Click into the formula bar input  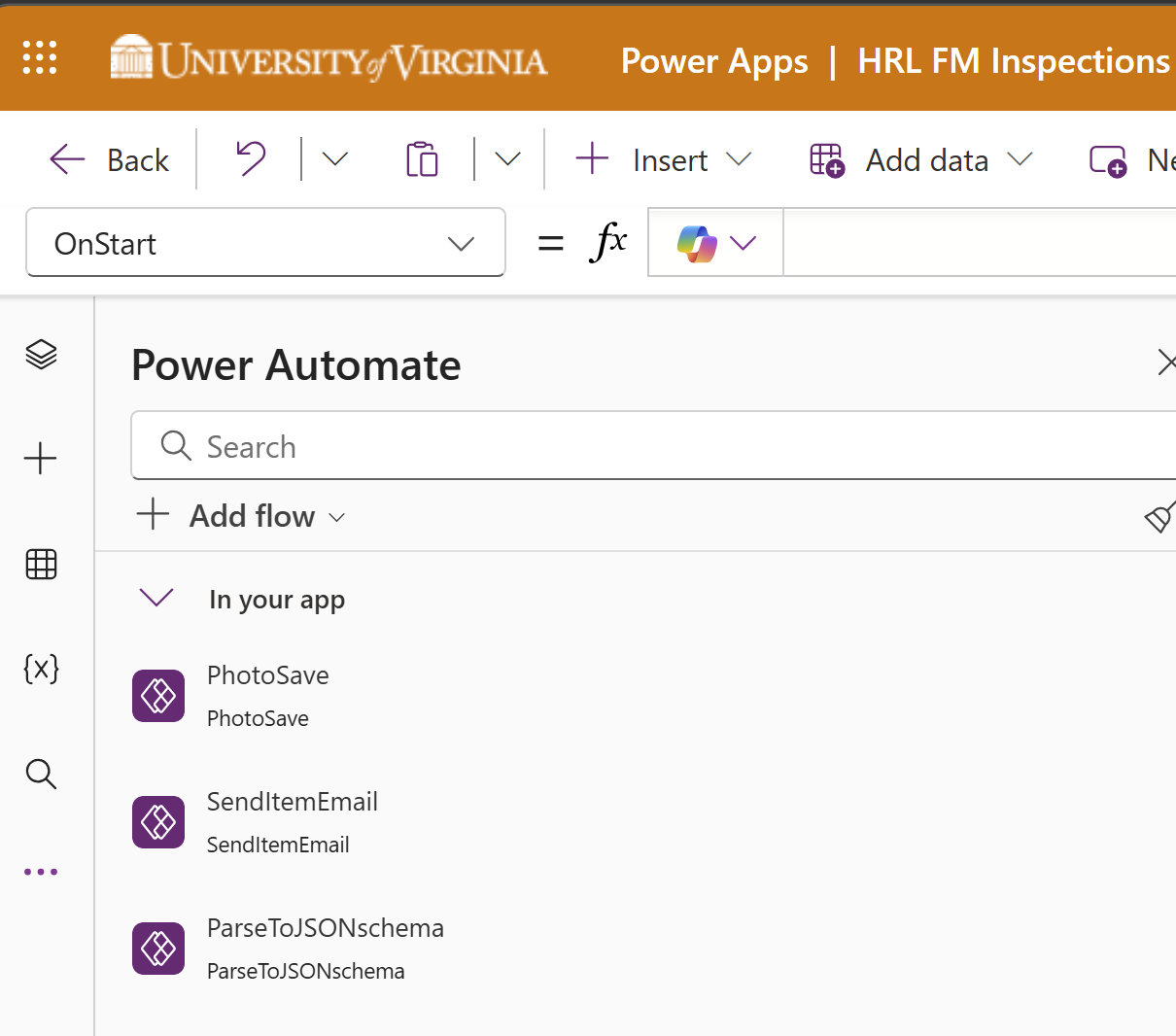[980, 243]
